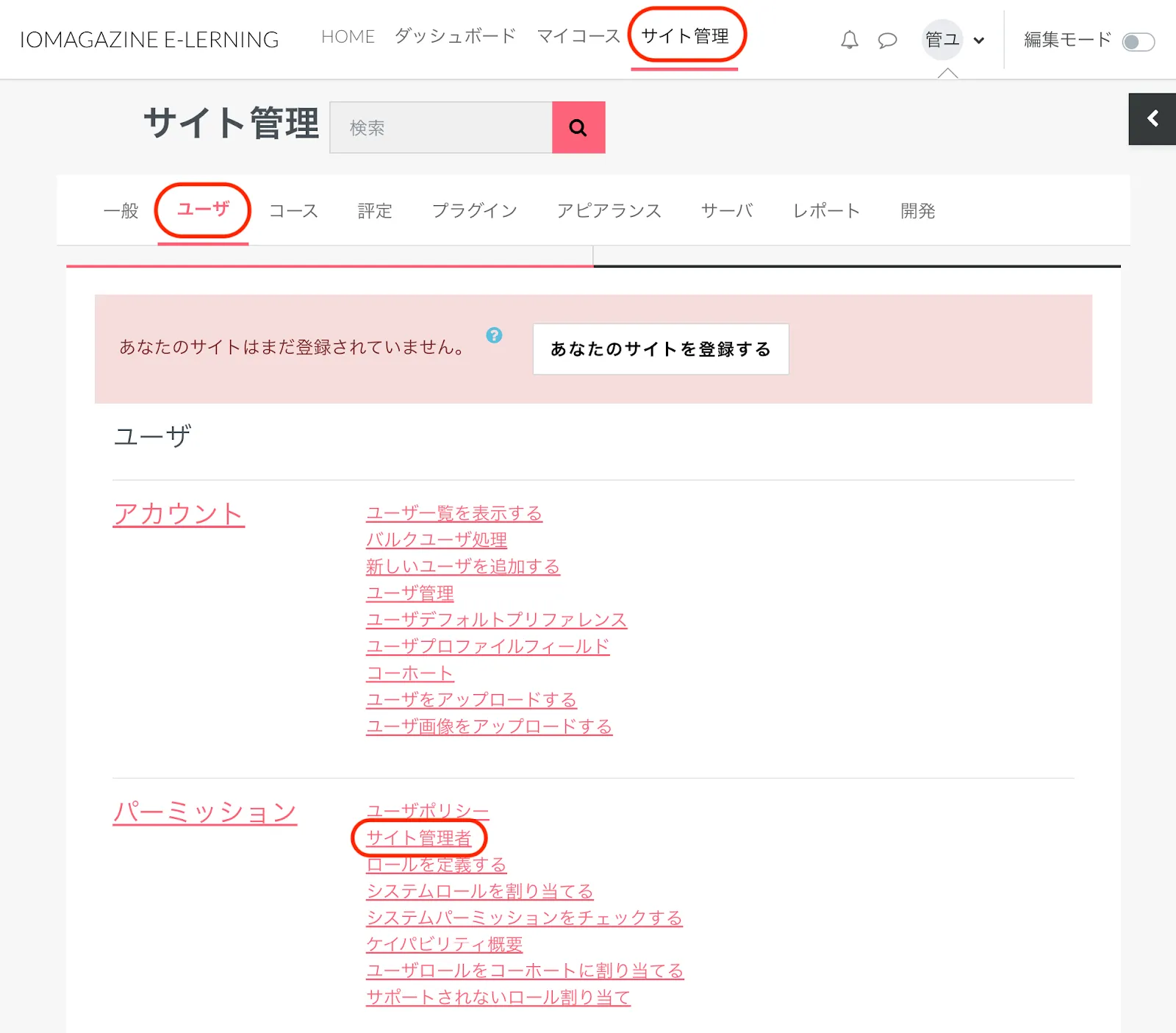Click the 新しいユーザを追加する link

tap(462, 567)
